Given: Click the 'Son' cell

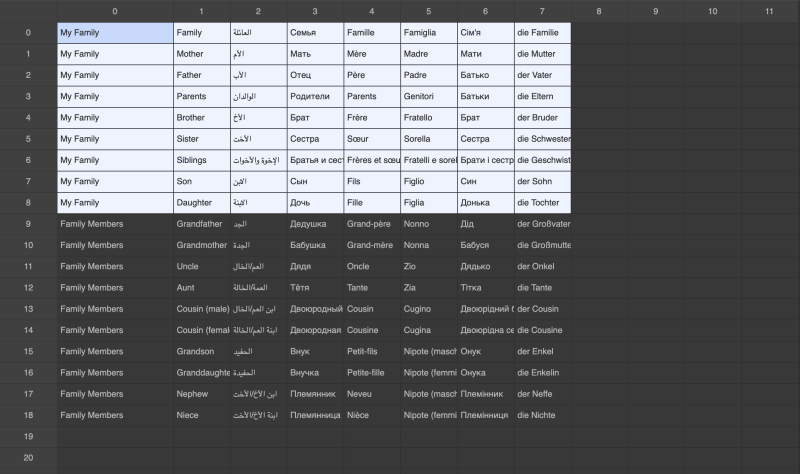Looking at the screenshot, I should (202, 182).
